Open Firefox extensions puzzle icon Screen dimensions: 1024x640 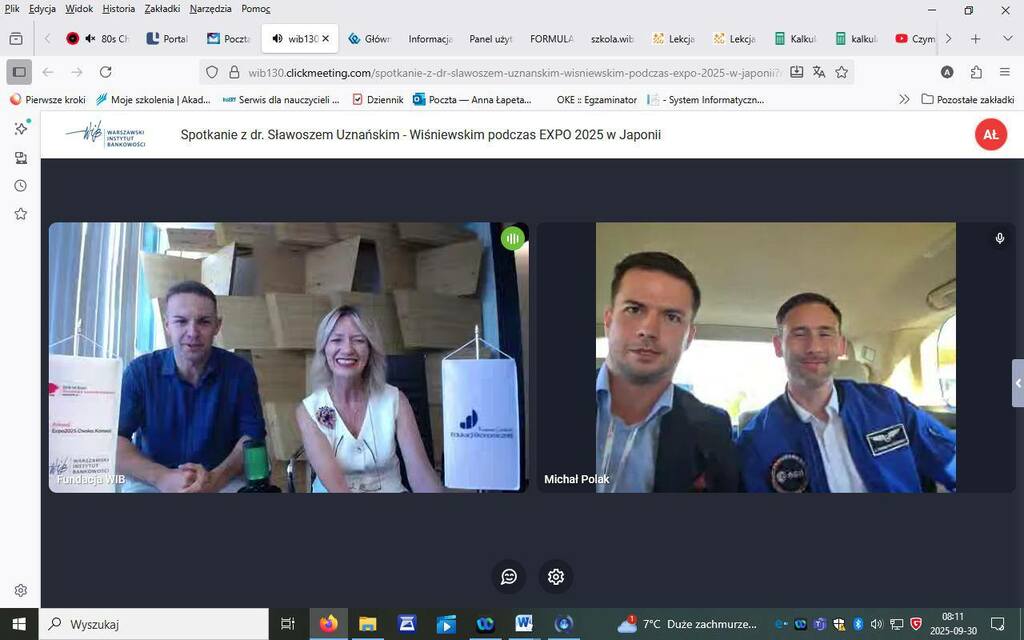tap(976, 72)
